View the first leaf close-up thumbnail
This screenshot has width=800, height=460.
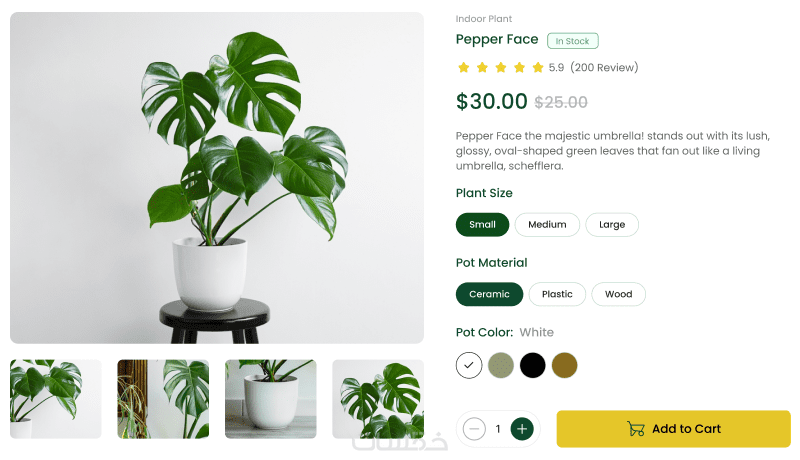click(56, 399)
